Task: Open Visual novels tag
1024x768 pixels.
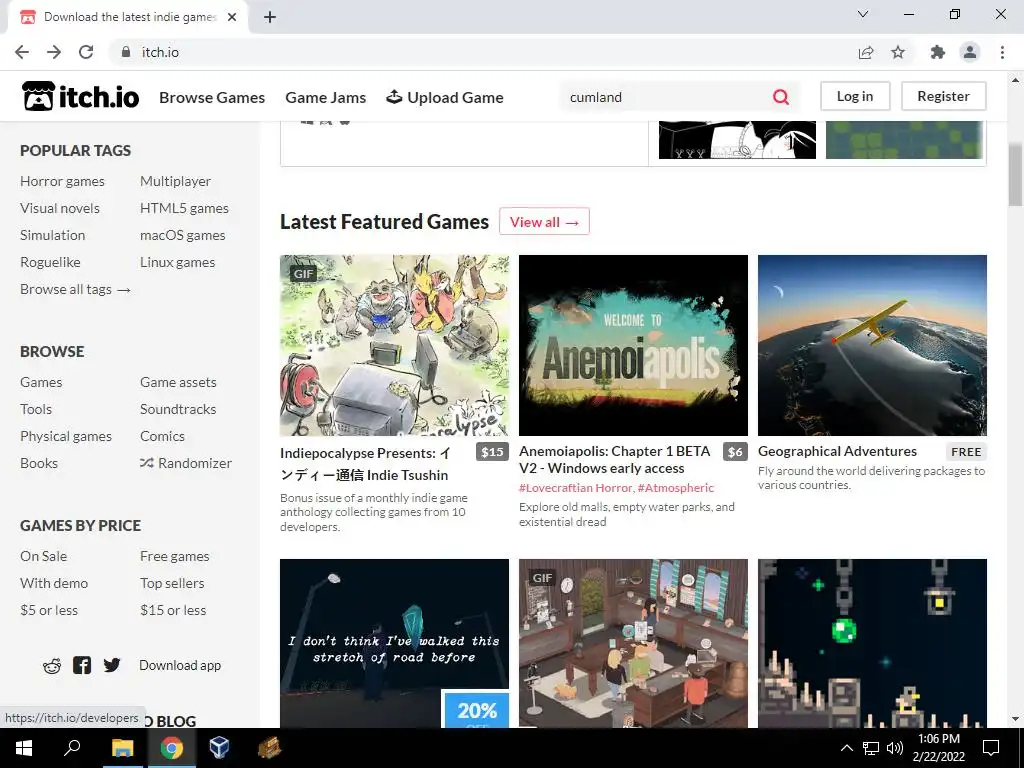Action: (60, 208)
